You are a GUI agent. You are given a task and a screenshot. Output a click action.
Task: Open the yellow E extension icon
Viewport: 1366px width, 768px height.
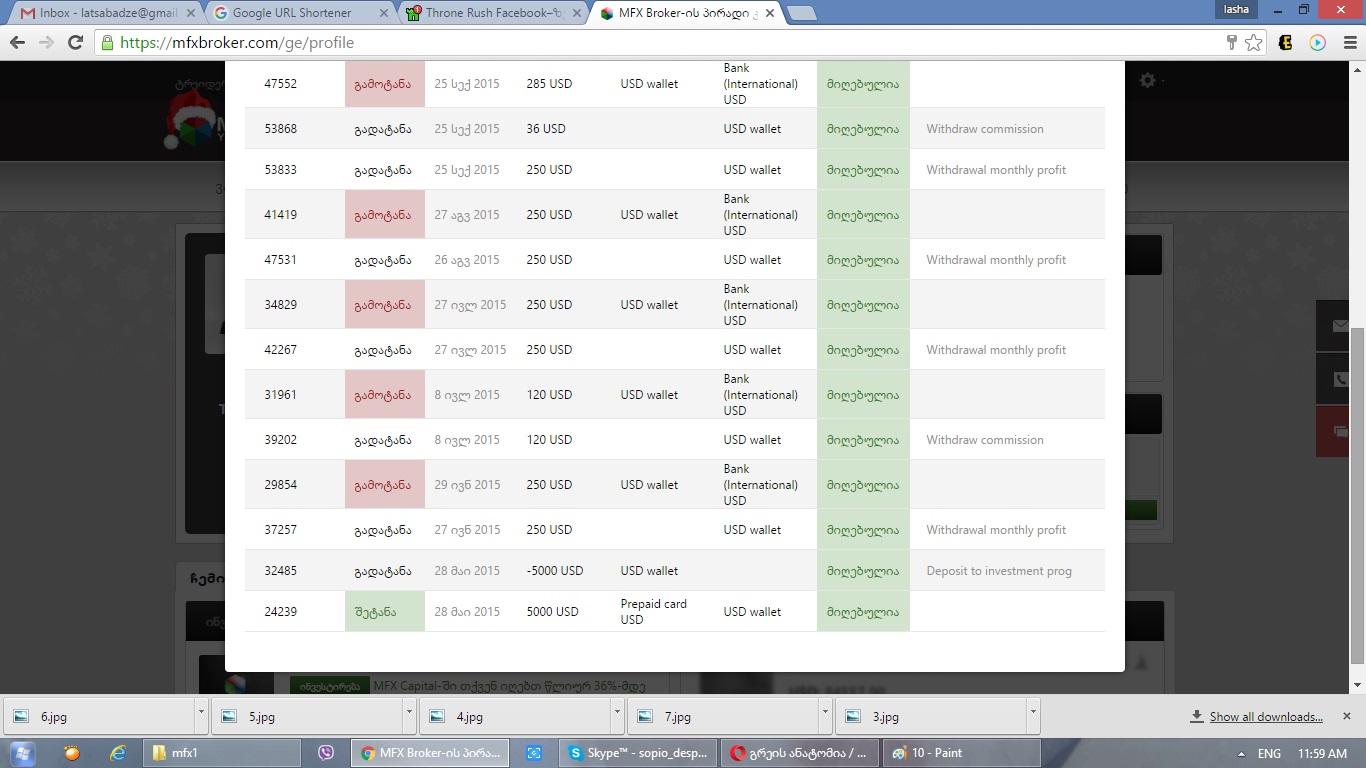click(x=1286, y=43)
